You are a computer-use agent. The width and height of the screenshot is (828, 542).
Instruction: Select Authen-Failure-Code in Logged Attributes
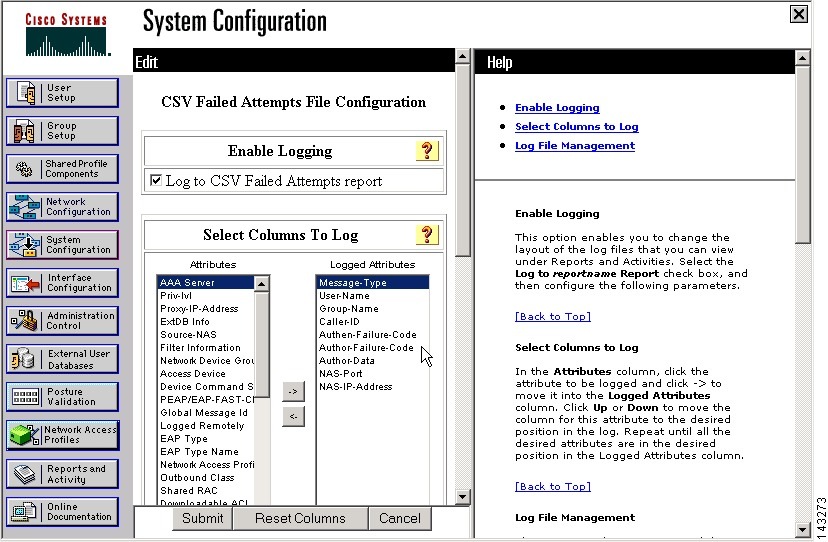click(x=372, y=334)
